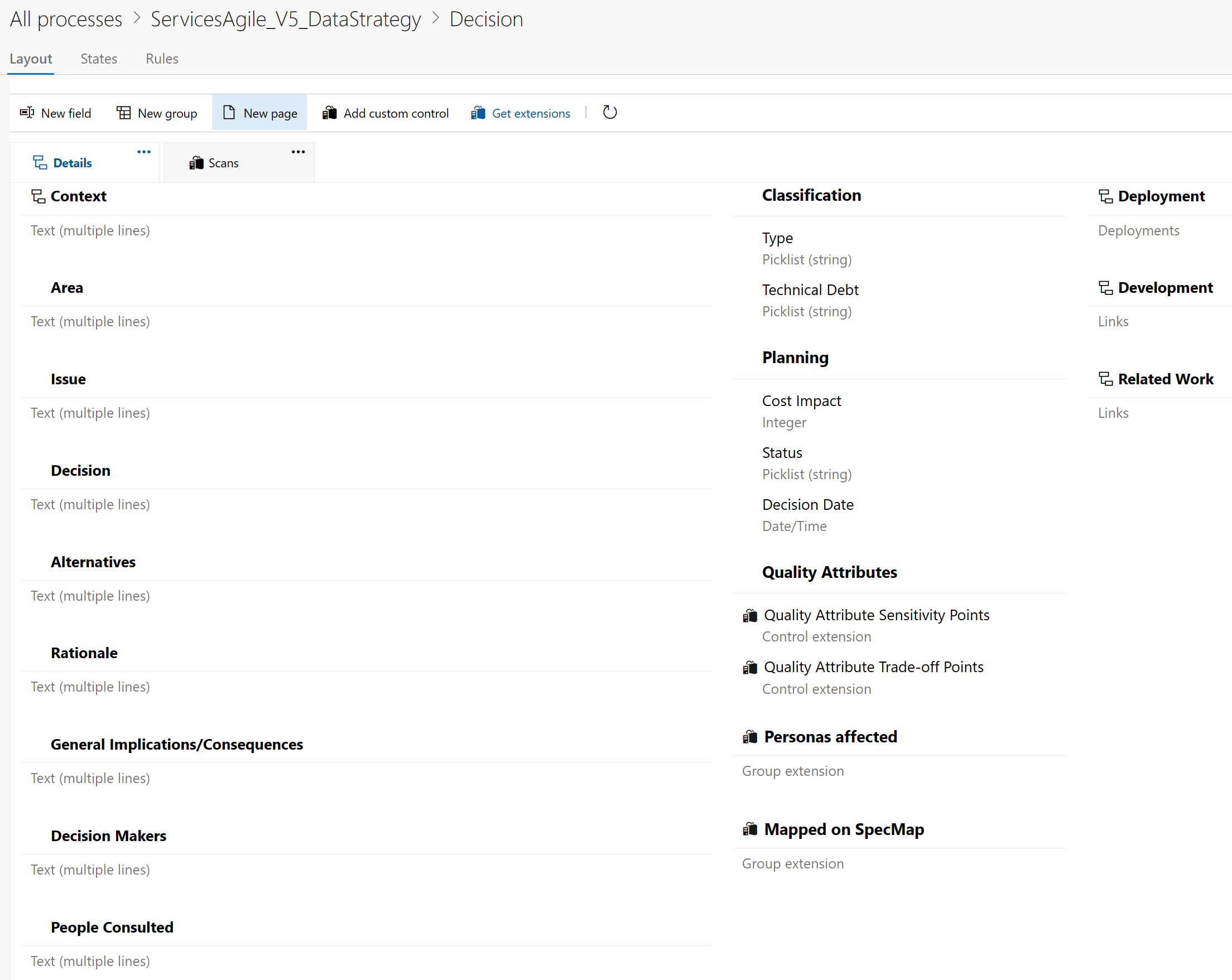
Task: Click the Add custom control icon
Action: click(329, 113)
